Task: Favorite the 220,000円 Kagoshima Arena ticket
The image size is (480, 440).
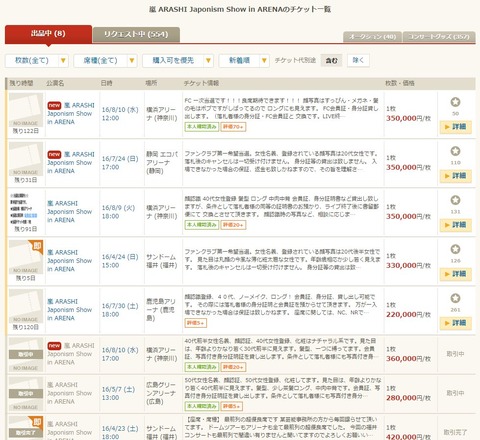Action: pyautogui.click(x=455, y=298)
